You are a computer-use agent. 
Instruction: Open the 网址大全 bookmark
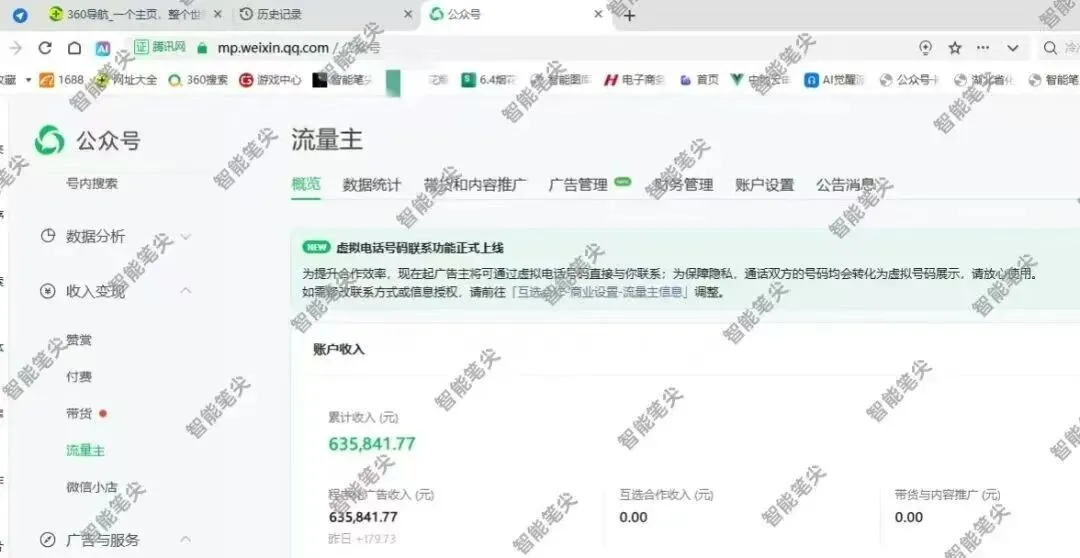(126, 80)
